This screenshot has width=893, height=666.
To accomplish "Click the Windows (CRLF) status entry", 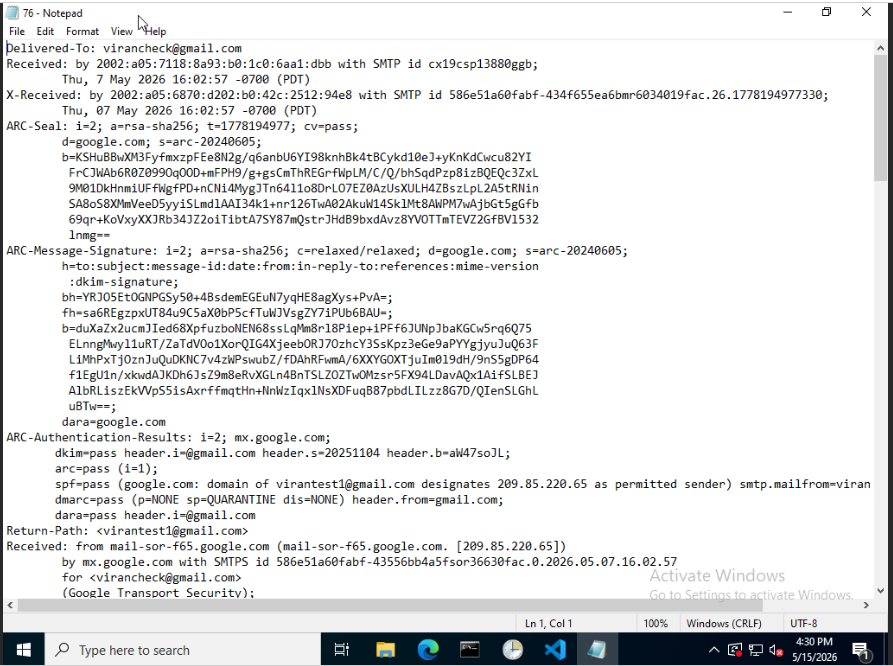I will point(723,623).
